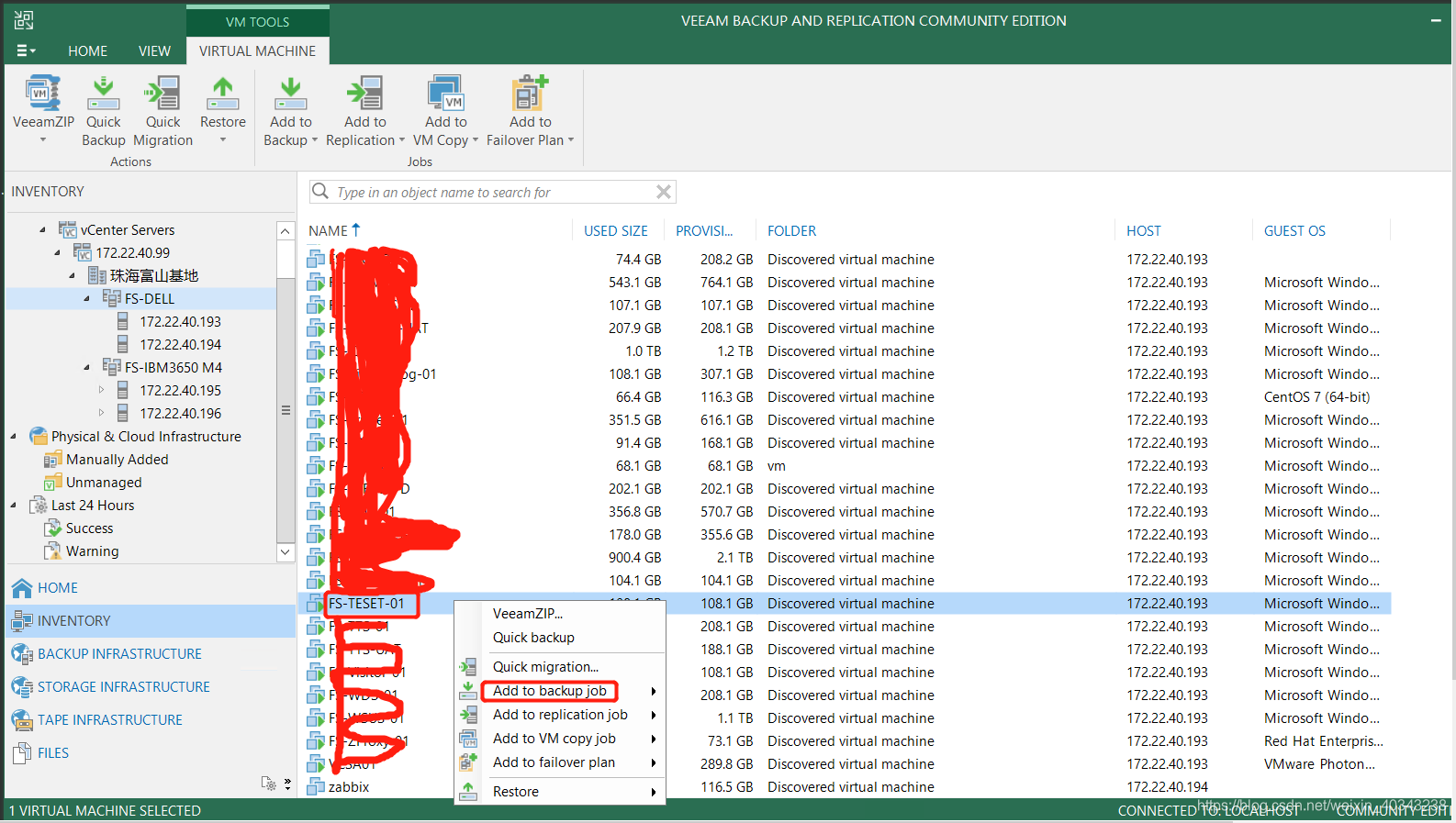Click the Quick Migration ribbon icon
This screenshot has height=823, width=1456.
[x=162, y=94]
